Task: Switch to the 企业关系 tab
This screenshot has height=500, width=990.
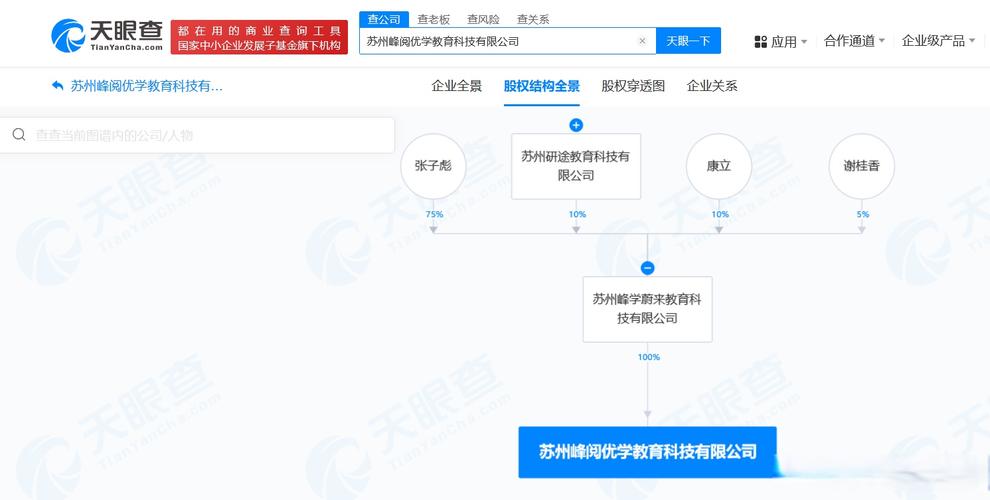Action: [x=712, y=86]
